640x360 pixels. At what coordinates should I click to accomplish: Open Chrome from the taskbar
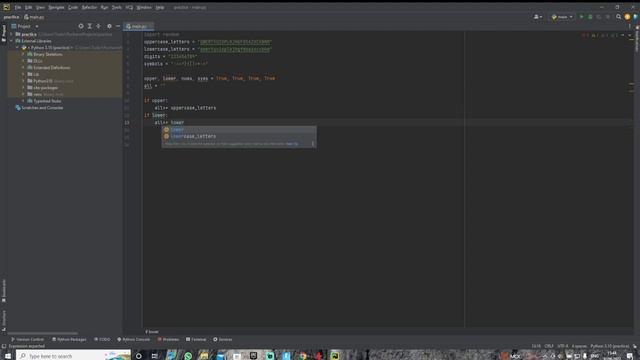[302, 356]
